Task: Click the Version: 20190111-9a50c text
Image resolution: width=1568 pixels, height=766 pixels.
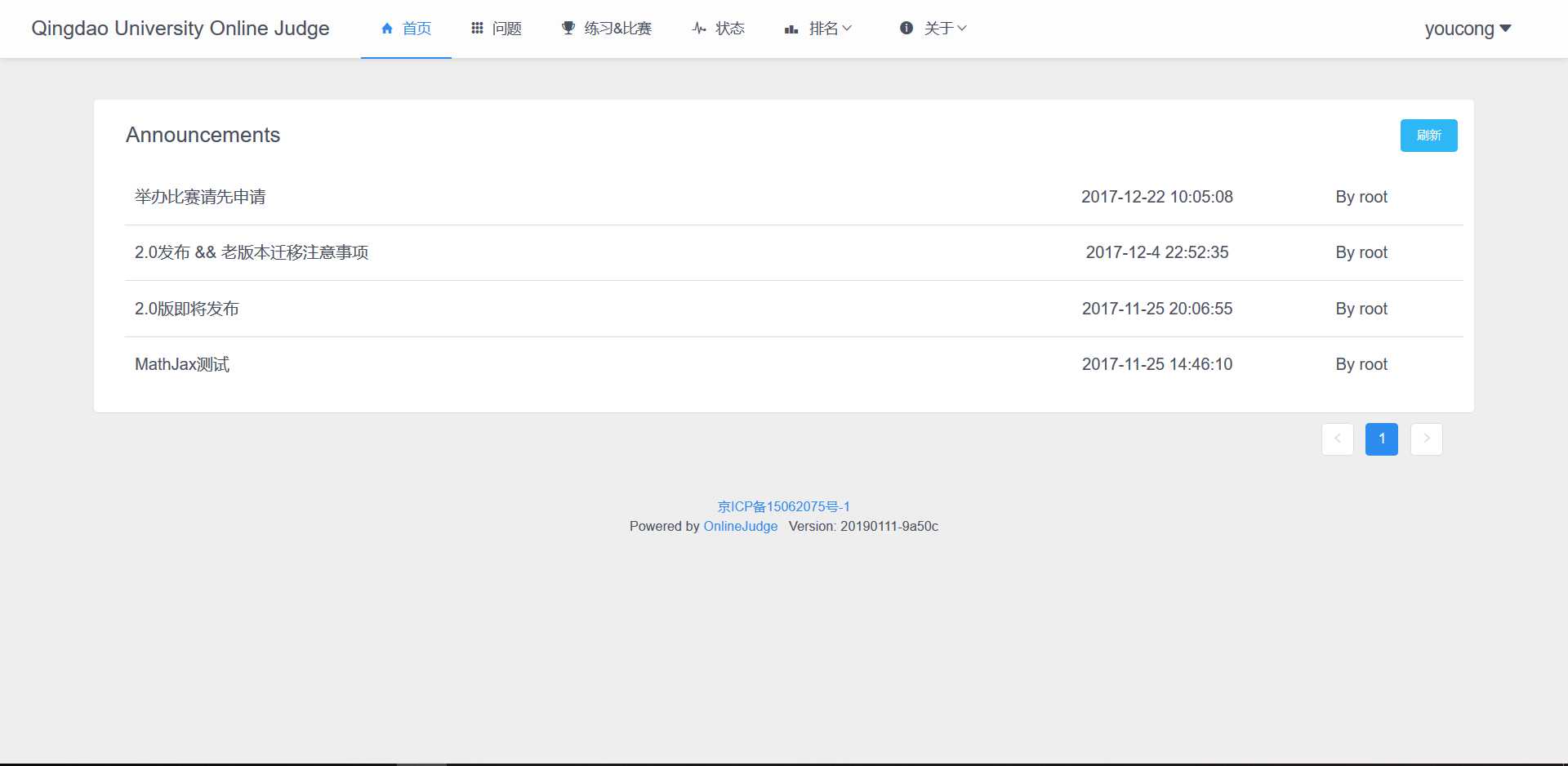Action: 863,527
